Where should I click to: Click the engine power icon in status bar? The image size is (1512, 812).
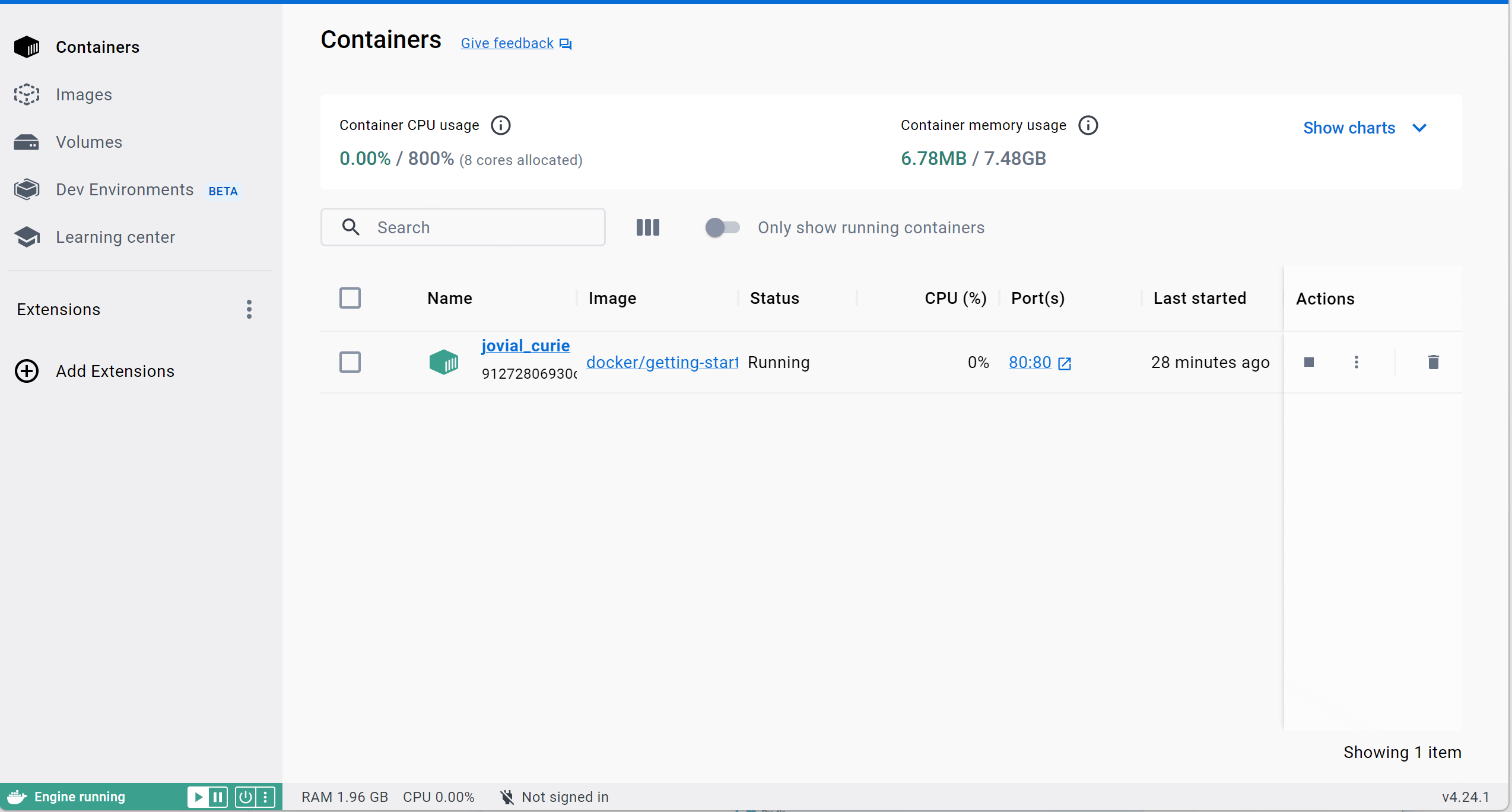[x=245, y=797]
